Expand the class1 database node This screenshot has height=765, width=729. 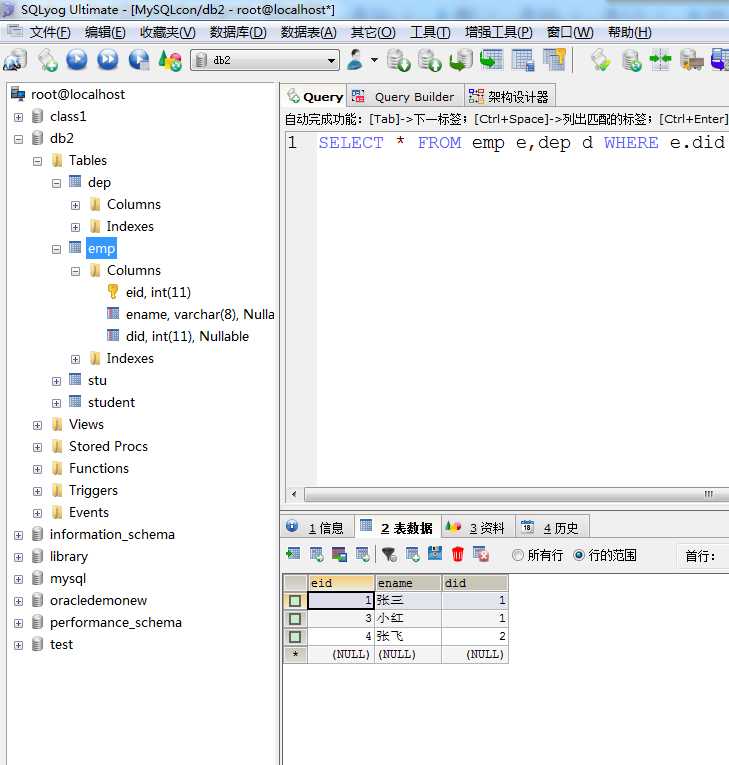coord(19,117)
